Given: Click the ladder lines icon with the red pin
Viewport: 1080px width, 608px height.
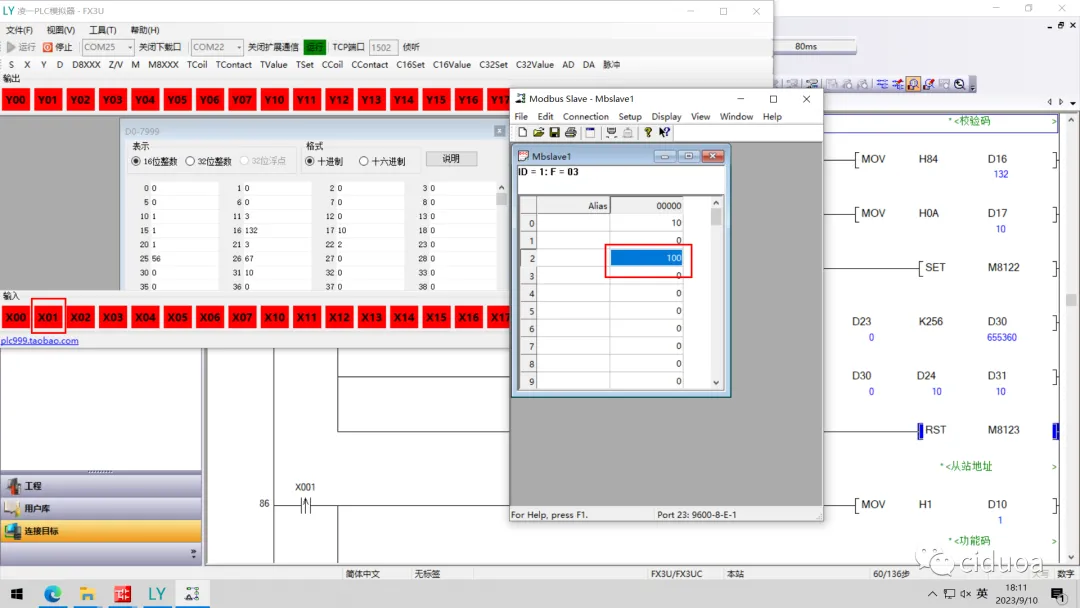Looking at the screenshot, I should point(897,84).
